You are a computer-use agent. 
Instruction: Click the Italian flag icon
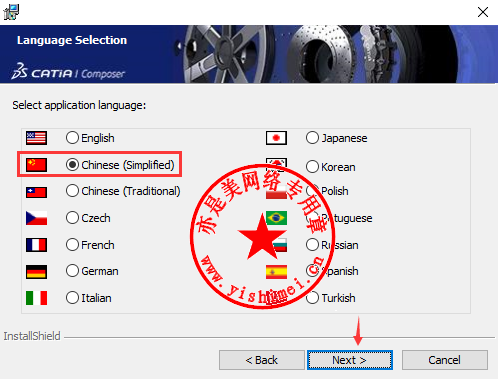coord(36,298)
